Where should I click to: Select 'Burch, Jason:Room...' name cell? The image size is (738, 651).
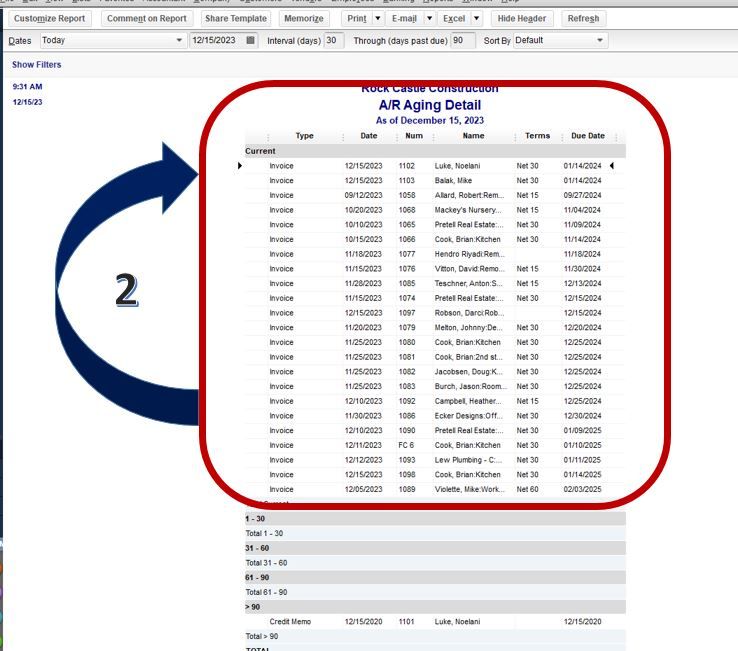click(471, 386)
